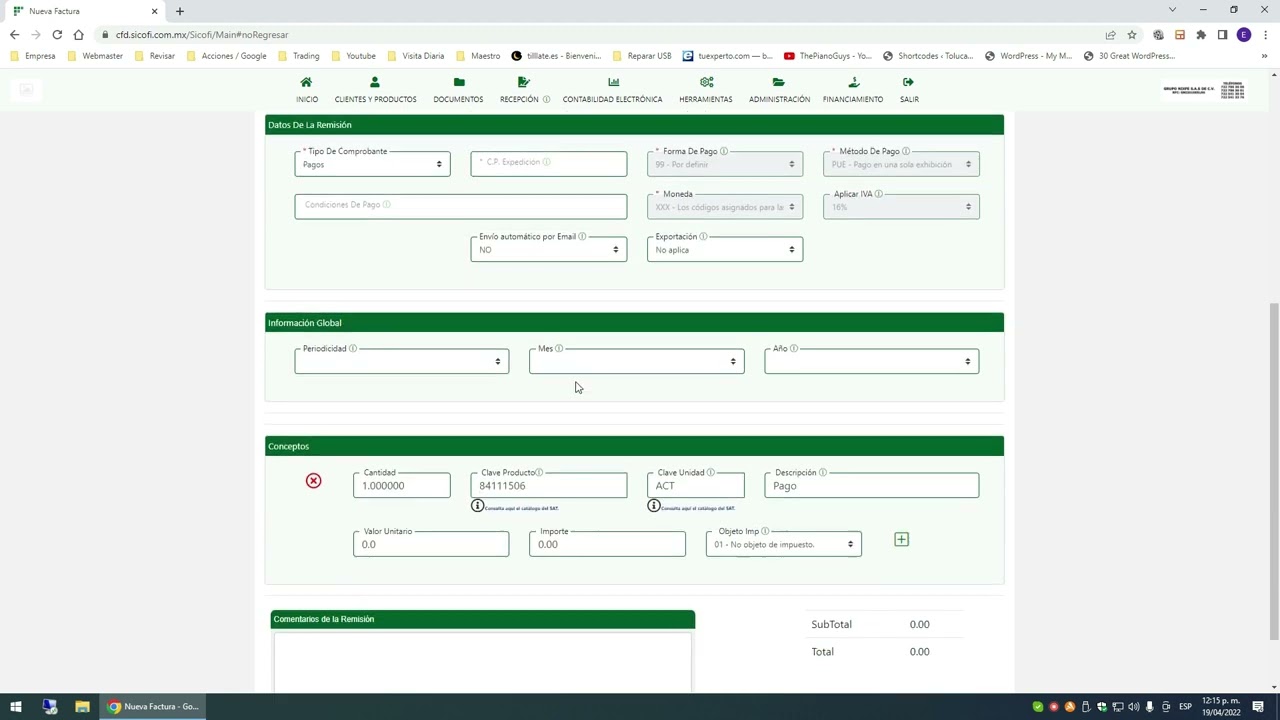Screen dimensions: 1280x720
Task: Open SAT catalog info under Clave Unidad
Action: pos(653,506)
